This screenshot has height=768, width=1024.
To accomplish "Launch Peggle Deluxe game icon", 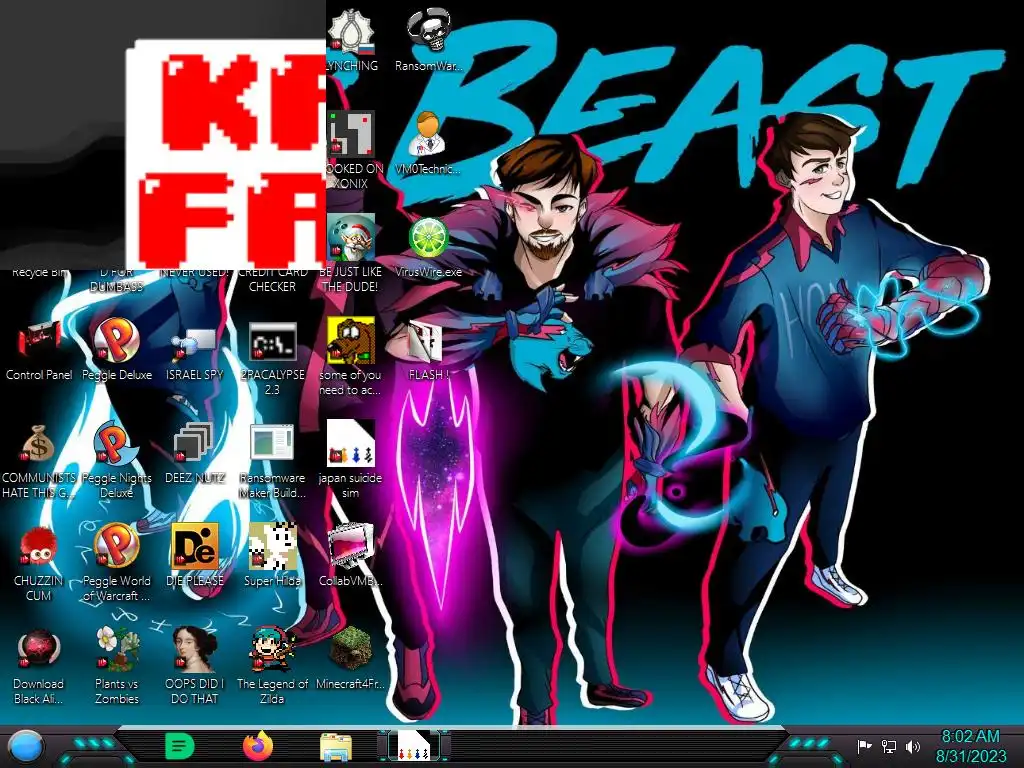I will (x=116, y=340).
